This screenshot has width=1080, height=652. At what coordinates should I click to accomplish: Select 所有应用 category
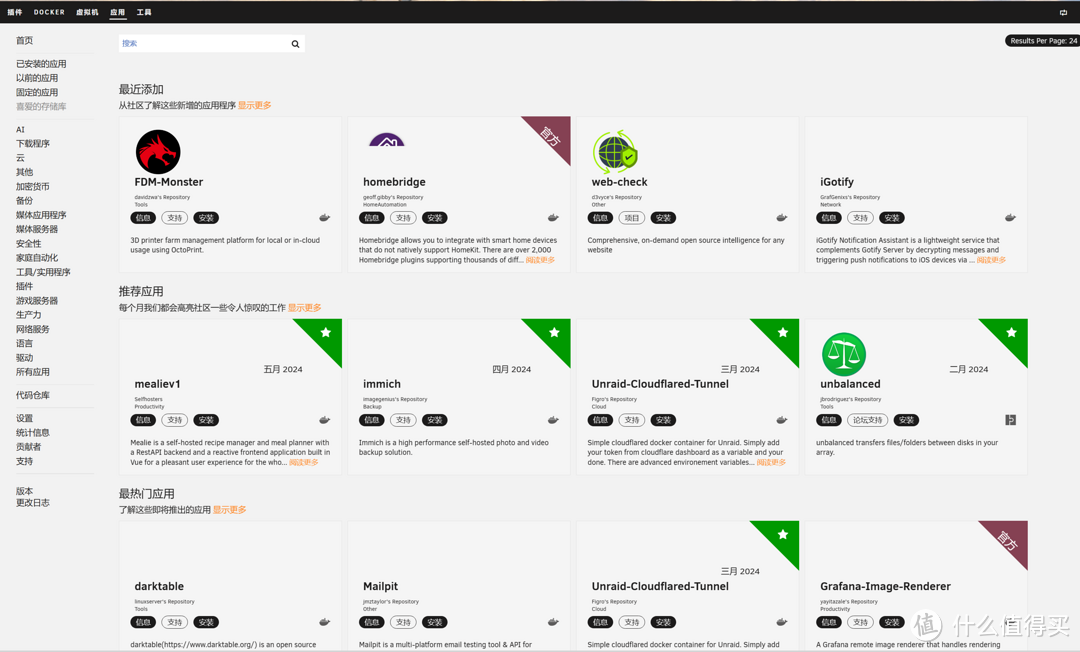coord(32,372)
